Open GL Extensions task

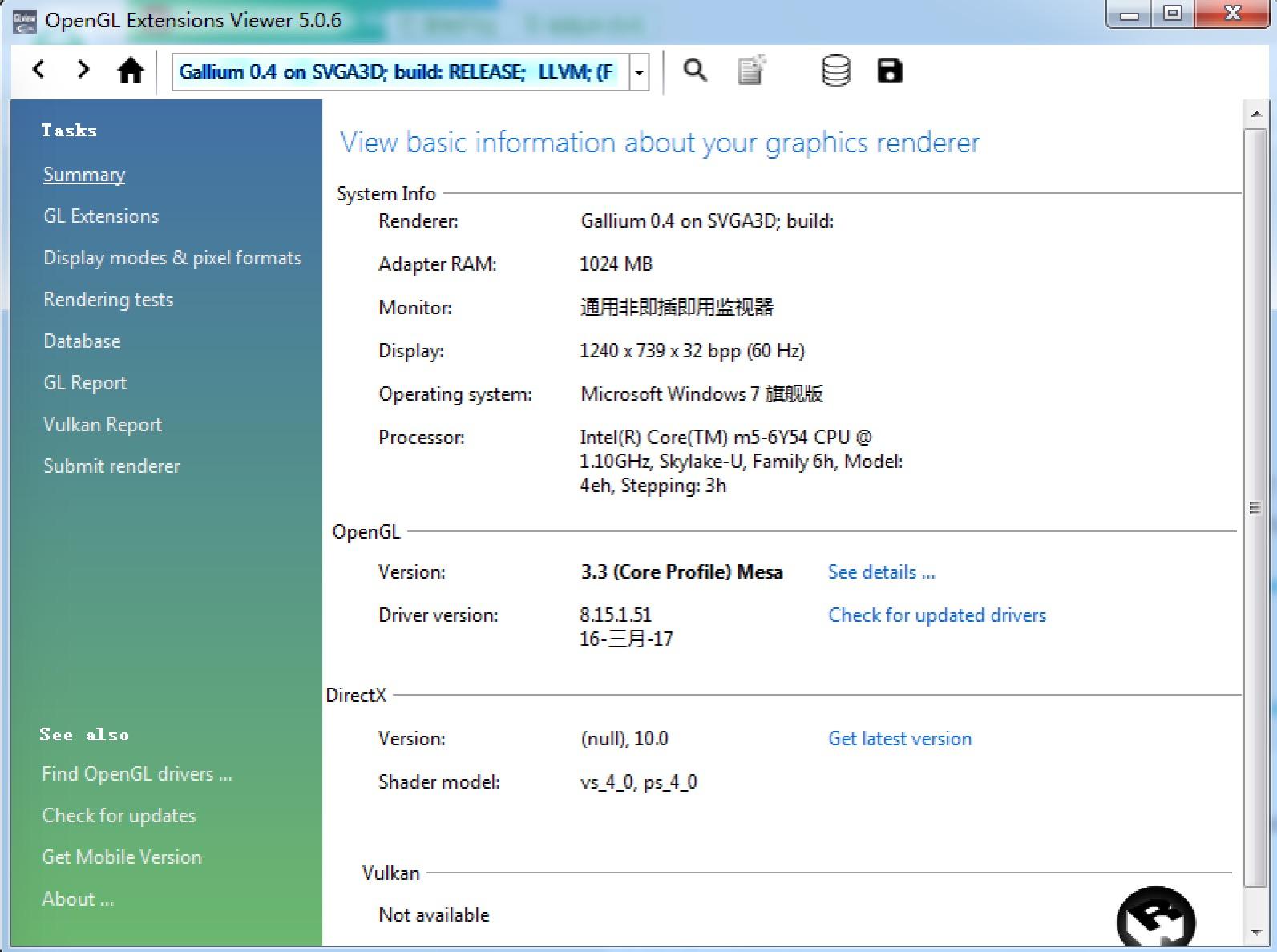click(101, 216)
